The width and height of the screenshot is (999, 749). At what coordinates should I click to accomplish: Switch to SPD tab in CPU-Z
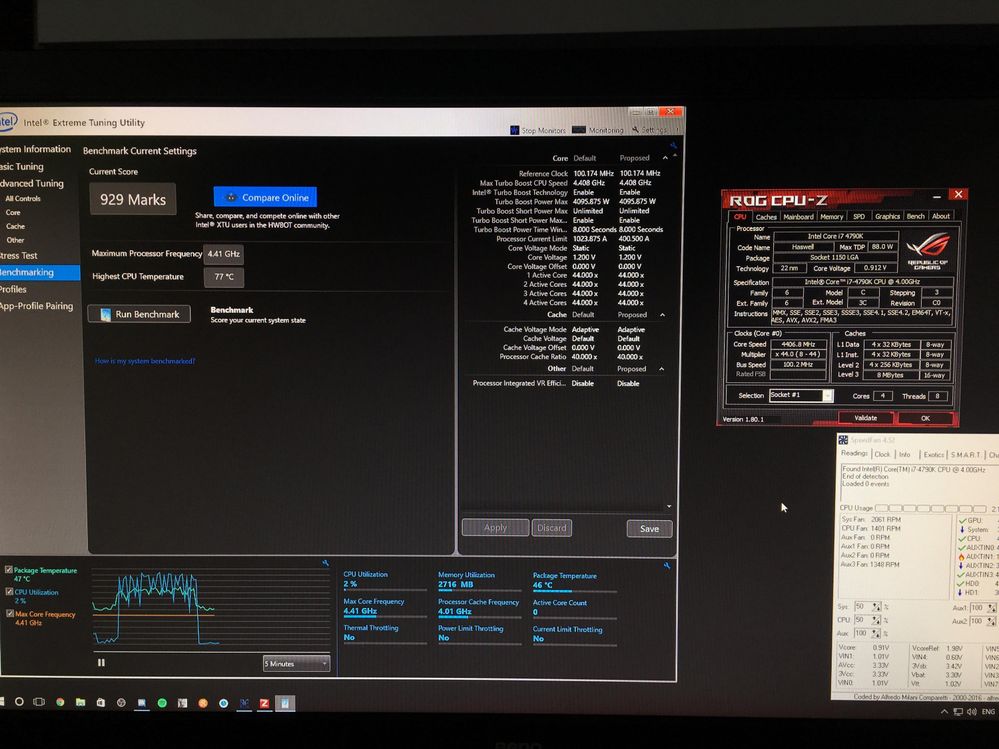pos(859,217)
